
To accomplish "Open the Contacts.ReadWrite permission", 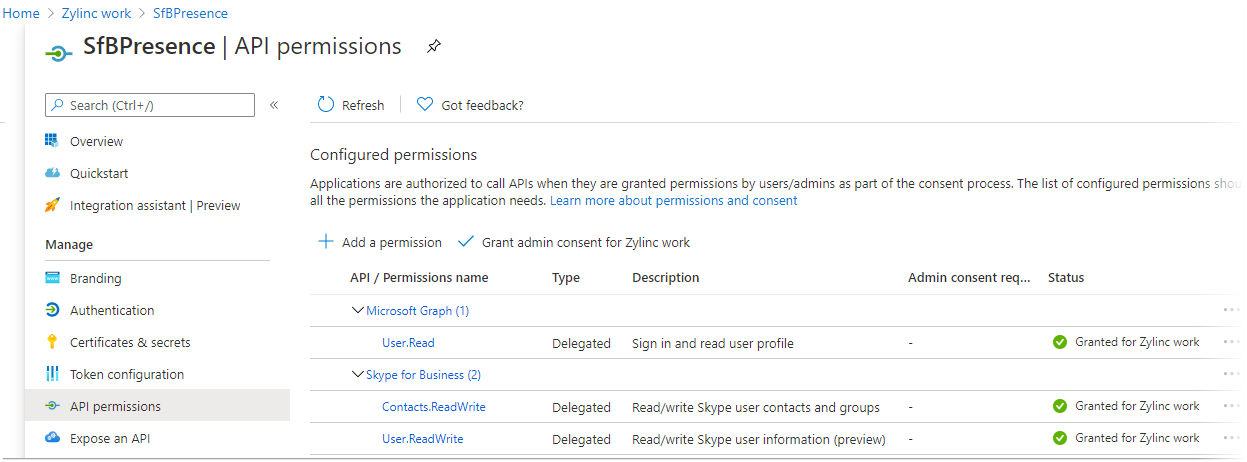I will click(x=434, y=407).
